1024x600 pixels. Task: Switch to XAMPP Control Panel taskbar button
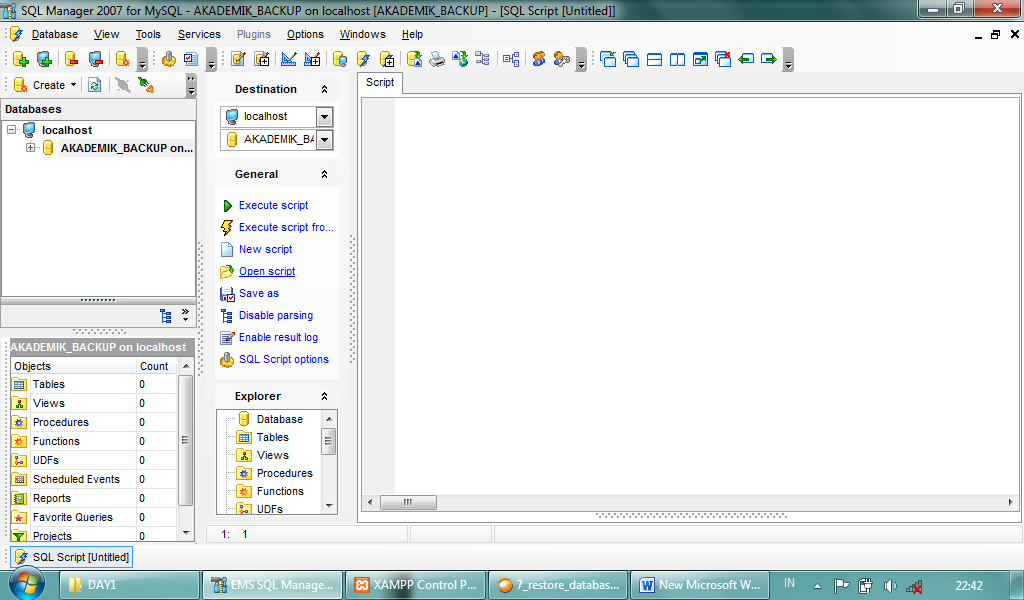click(x=415, y=585)
